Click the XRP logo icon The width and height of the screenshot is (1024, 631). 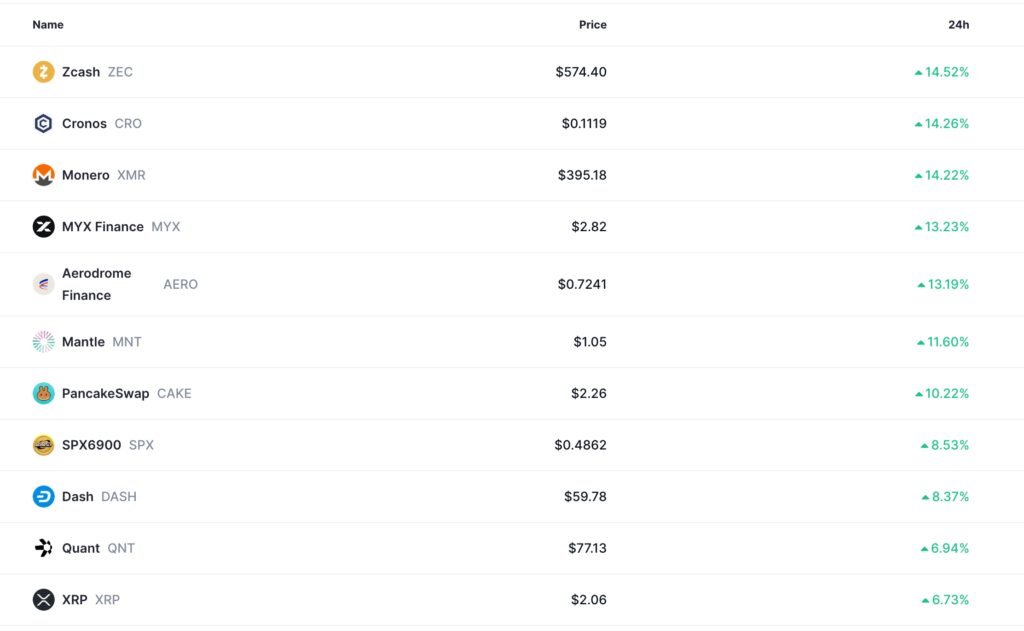pyautogui.click(x=43, y=600)
